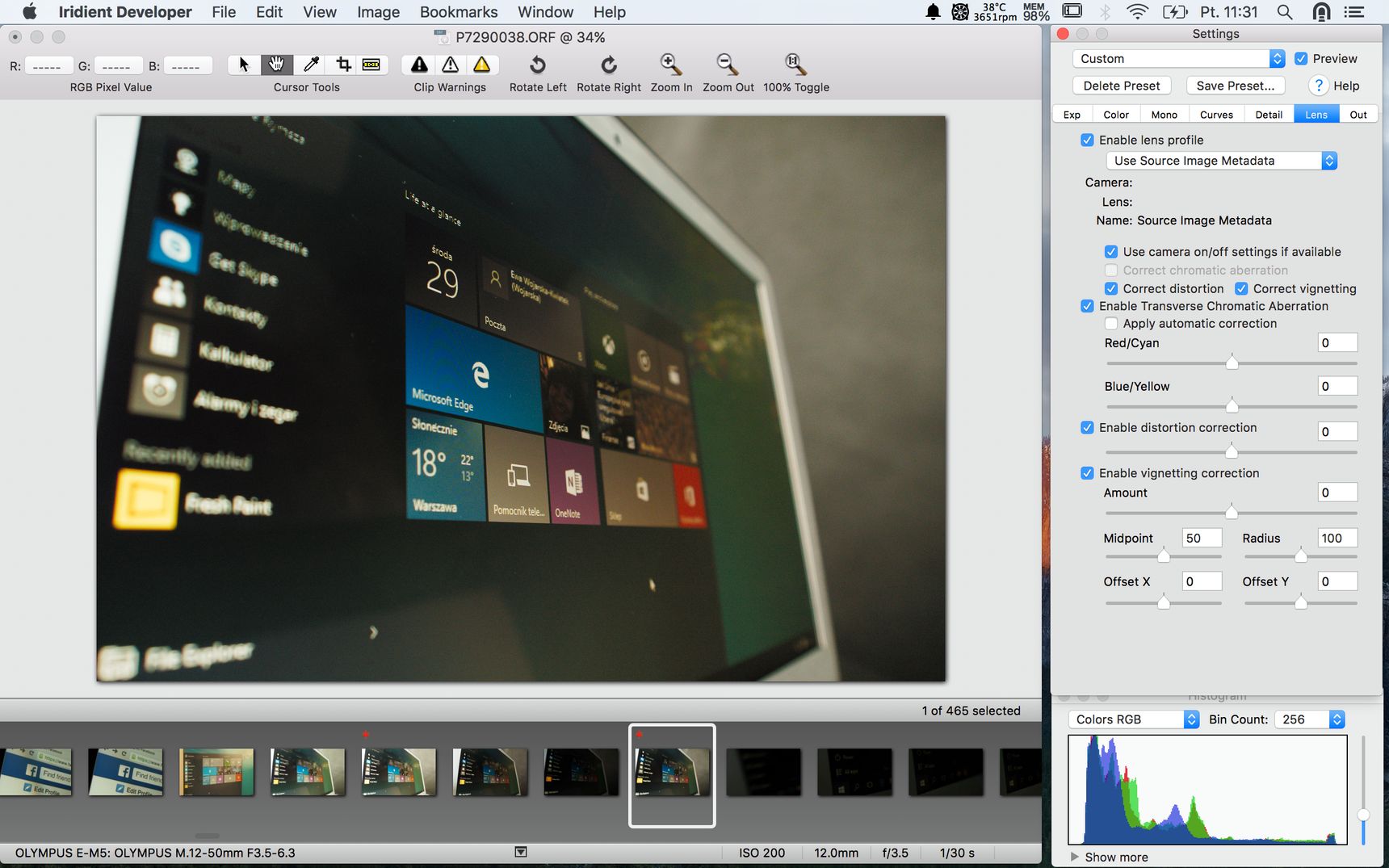Expand the Show more disclosure triangle
Screen dimensions: 1389x868
tap(1074, 857)
